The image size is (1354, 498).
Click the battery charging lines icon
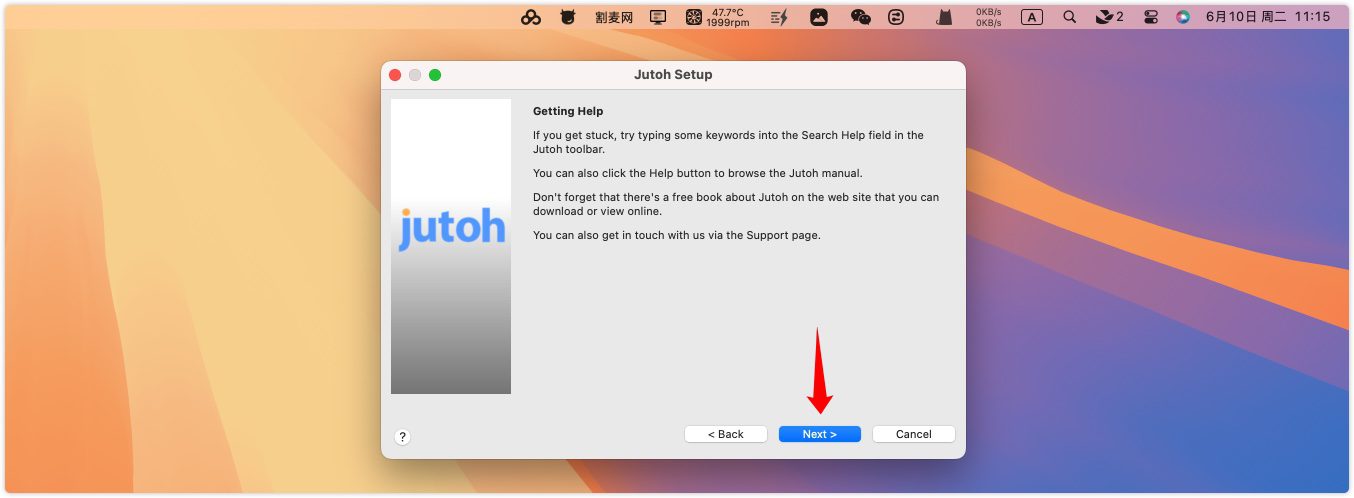[x=780, y=17]
